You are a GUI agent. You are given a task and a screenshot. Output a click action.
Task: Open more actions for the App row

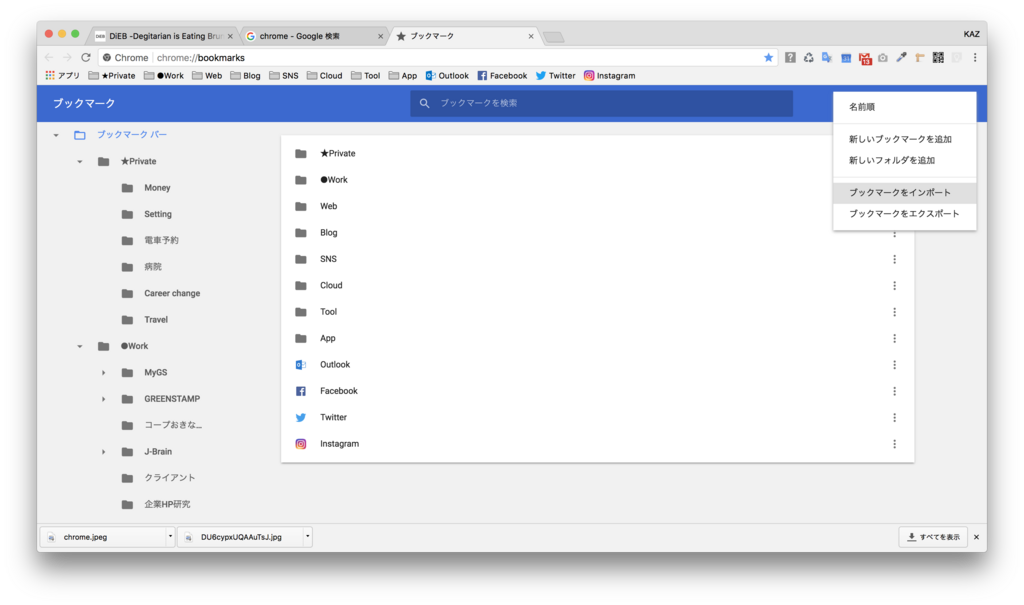pyautogui.click(x=895, y=338)
